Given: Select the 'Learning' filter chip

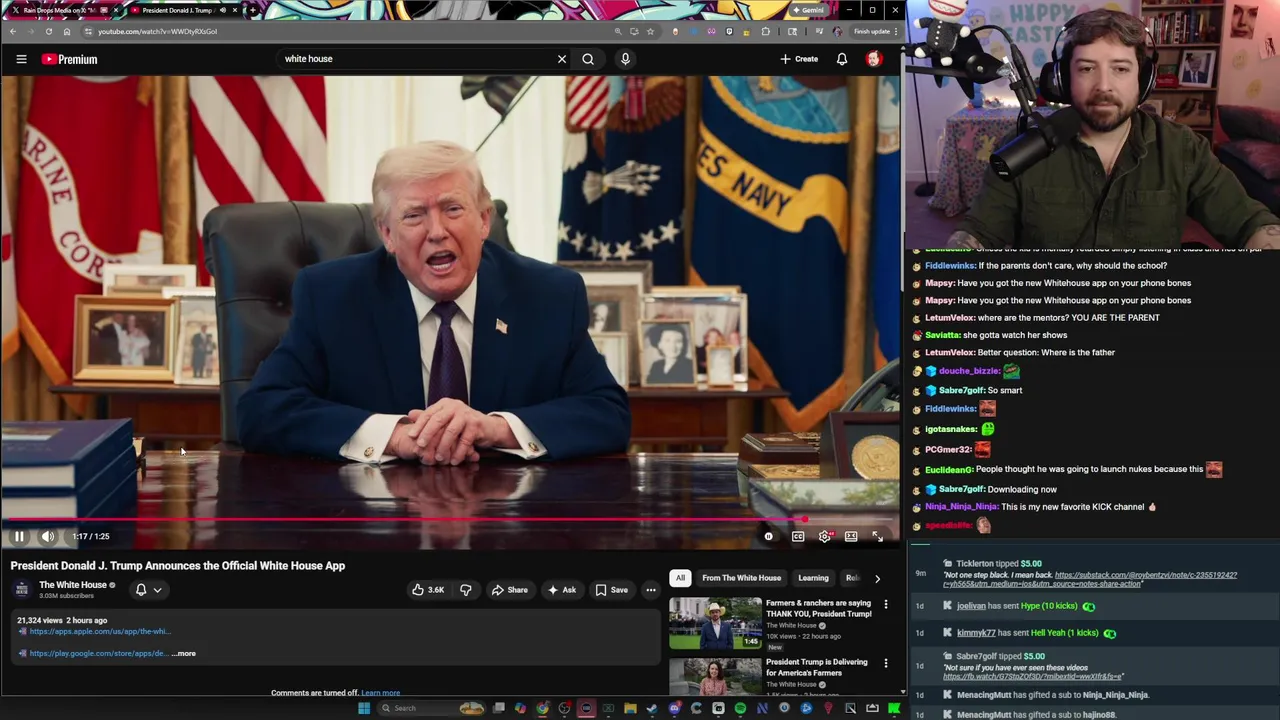Looking at the screenshot, I should tap(813, 578).
